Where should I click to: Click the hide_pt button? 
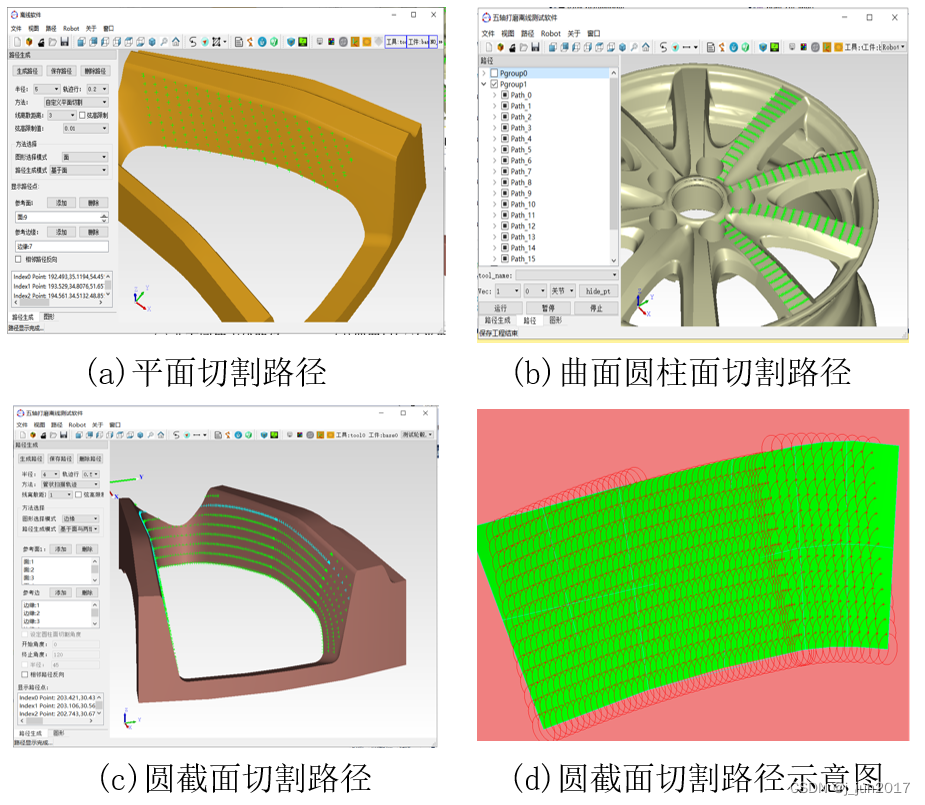pyautogui.click(x=599, y=291)
